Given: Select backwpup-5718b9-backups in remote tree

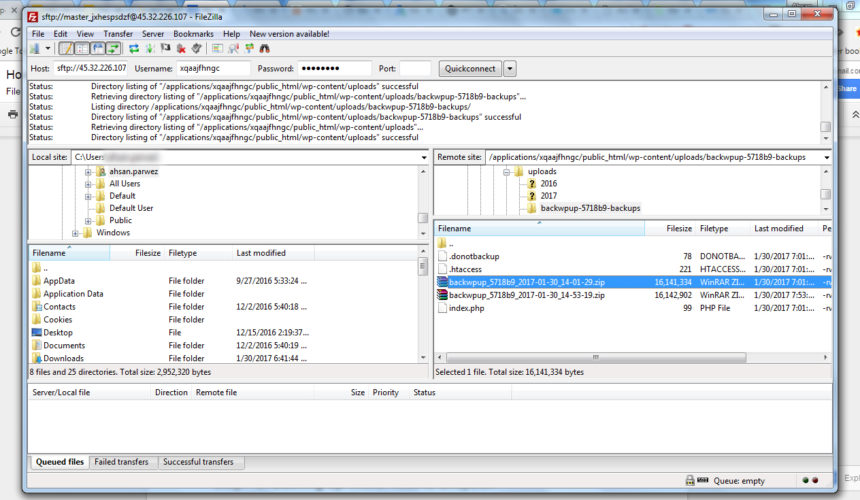Looking at the screenshot, I should [x=590, y=208].
